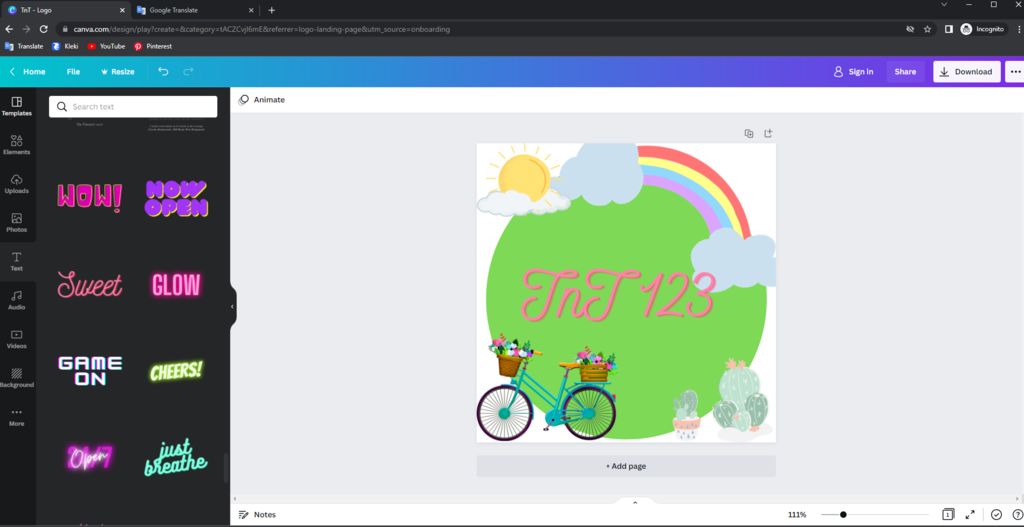Viewport: 1024px width, 527px height.
Task: Open the Translate bookmark
Action: pos(24,46)
